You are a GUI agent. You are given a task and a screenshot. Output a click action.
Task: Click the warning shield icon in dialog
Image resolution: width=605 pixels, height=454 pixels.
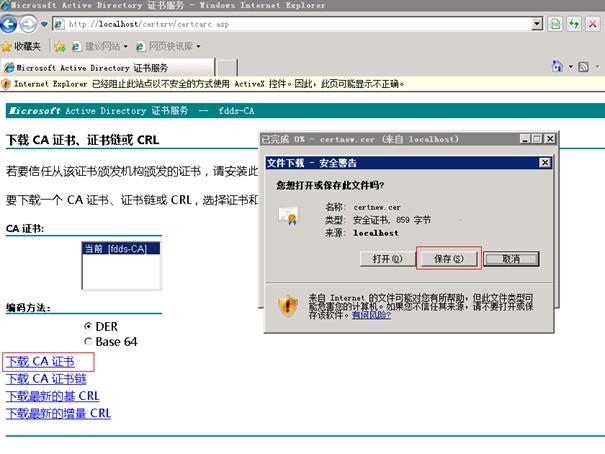(x=288, y=306)
